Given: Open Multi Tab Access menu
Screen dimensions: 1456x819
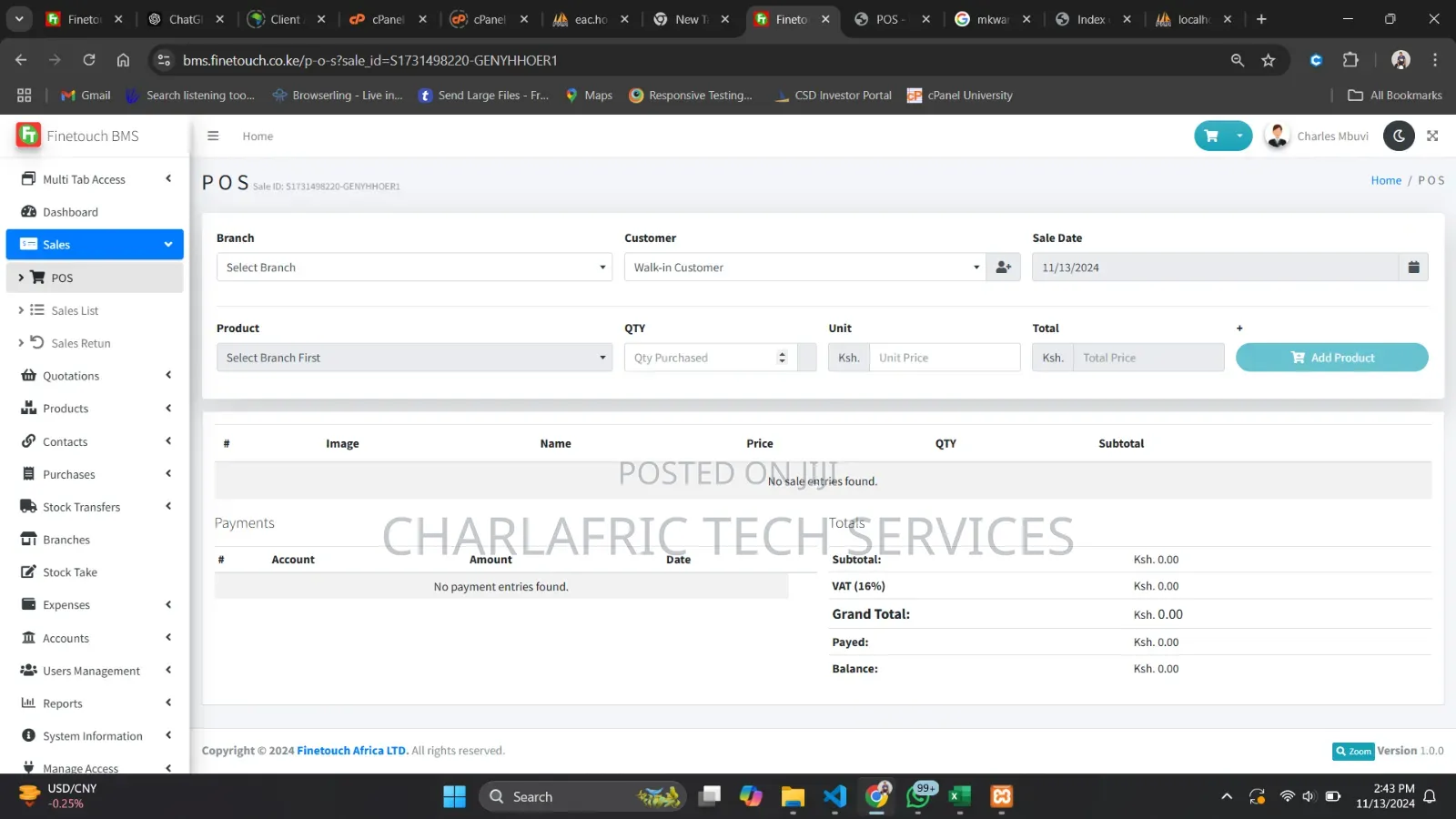Looking at the screenshot, I should point(95,179).
